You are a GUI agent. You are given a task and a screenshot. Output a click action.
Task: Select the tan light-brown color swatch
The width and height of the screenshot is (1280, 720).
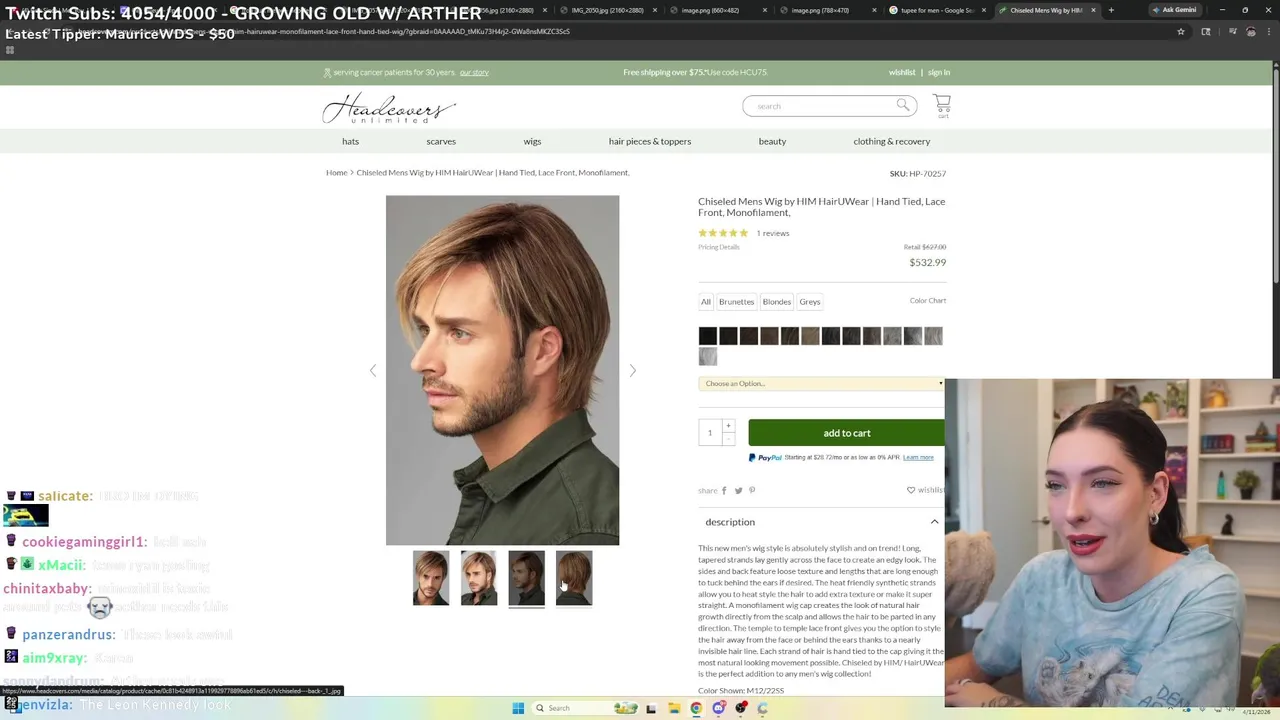coord(810,336)
